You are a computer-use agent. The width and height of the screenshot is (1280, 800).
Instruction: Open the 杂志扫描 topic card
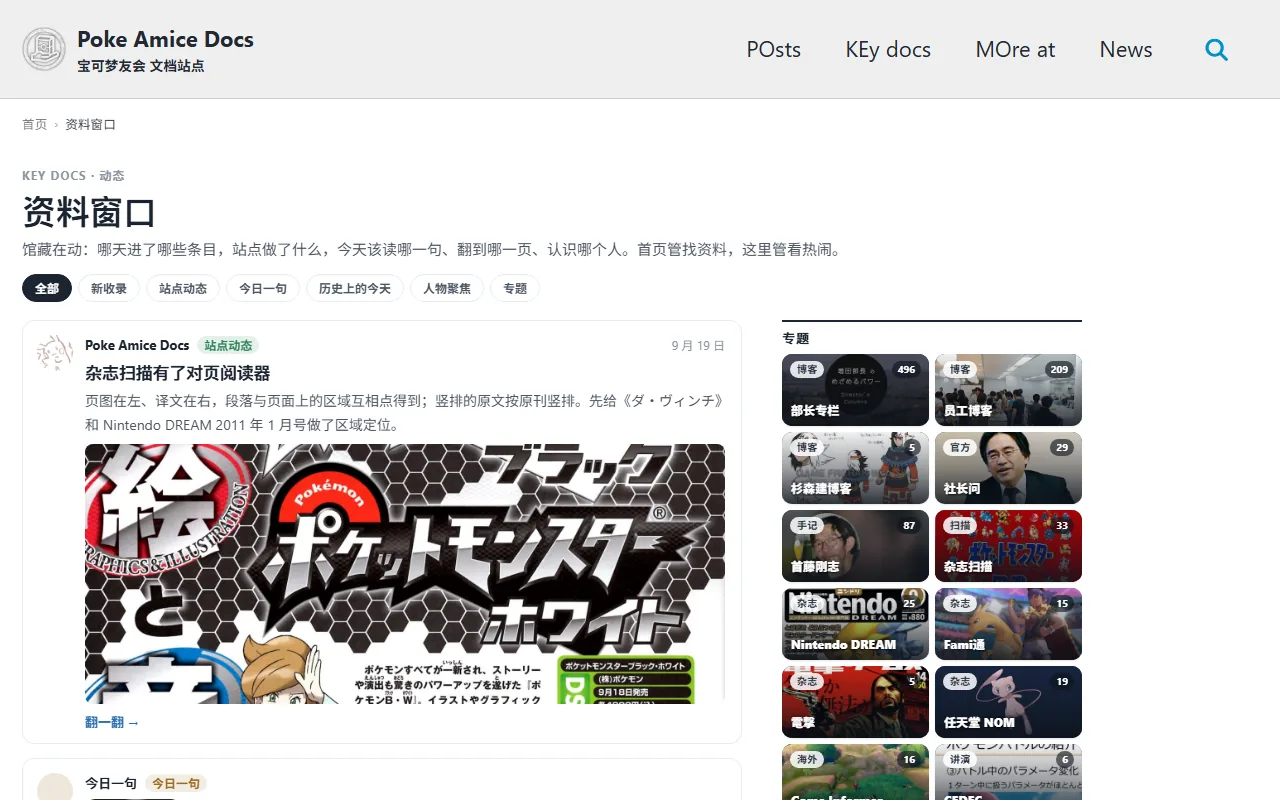(1008, 546)
